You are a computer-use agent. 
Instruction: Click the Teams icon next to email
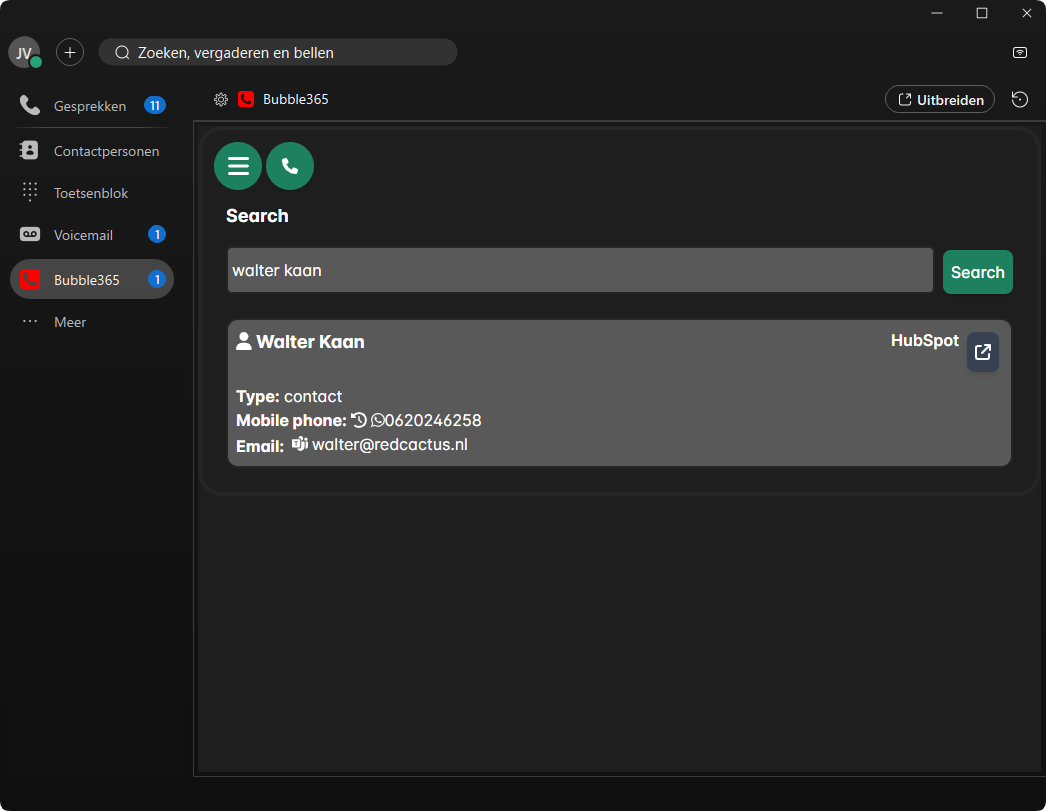click(x=299, y=444)
